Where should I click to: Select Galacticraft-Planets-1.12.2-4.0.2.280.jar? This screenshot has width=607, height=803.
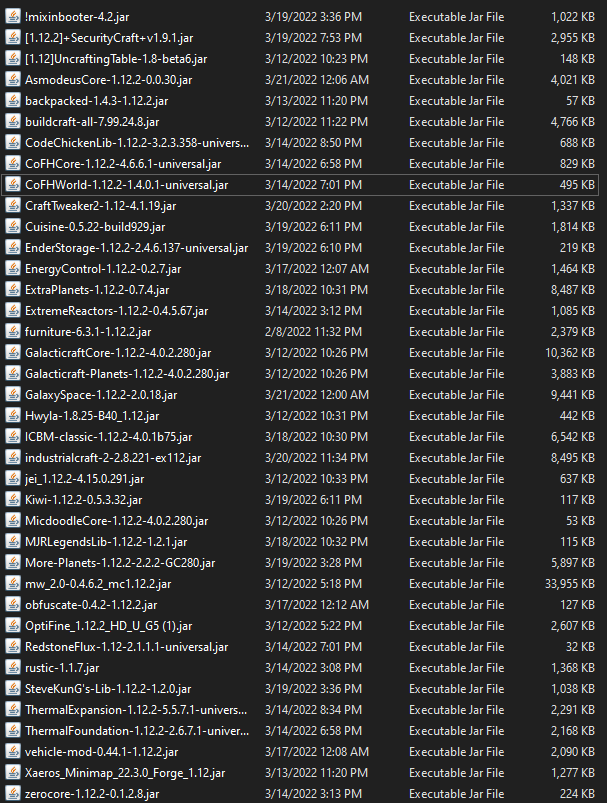[127, 374]
